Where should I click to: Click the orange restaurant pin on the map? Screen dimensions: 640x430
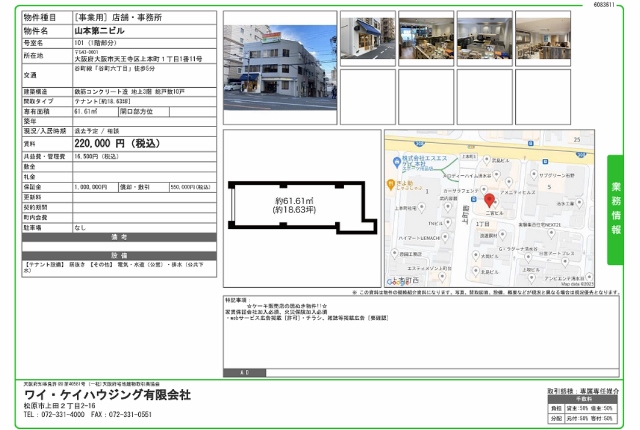390,184
